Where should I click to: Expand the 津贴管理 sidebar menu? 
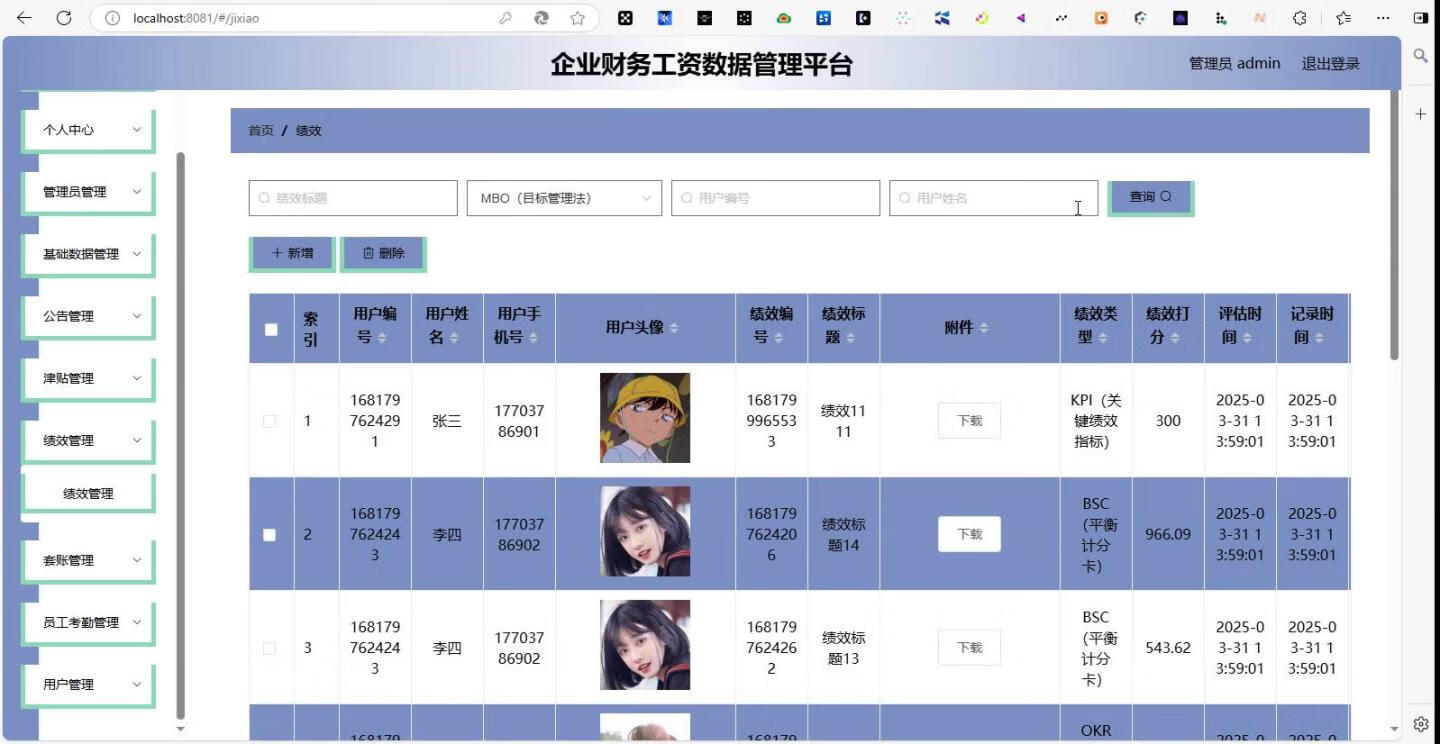(88, 378)
